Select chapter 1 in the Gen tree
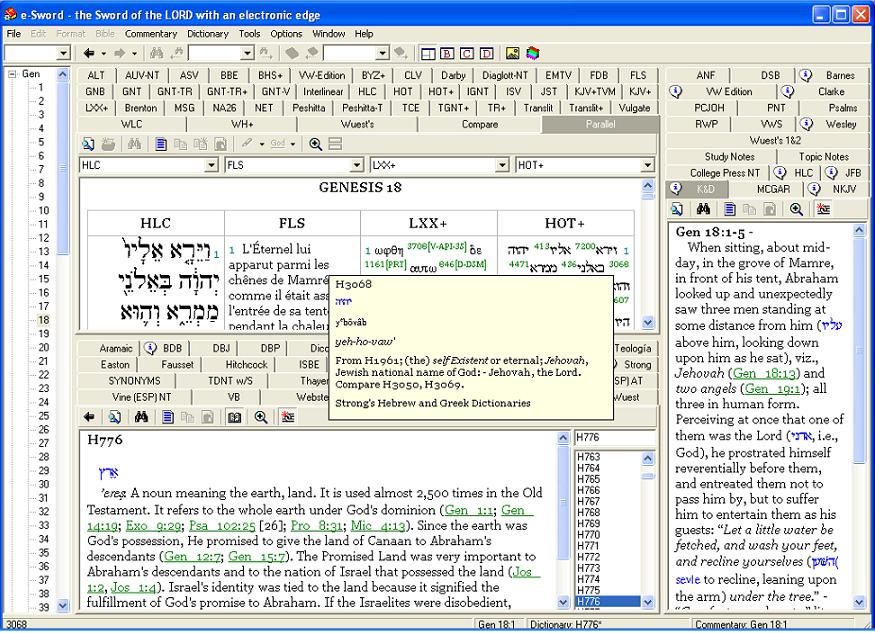This screenshot has width=875, height=633. click(x=41, y=87)
